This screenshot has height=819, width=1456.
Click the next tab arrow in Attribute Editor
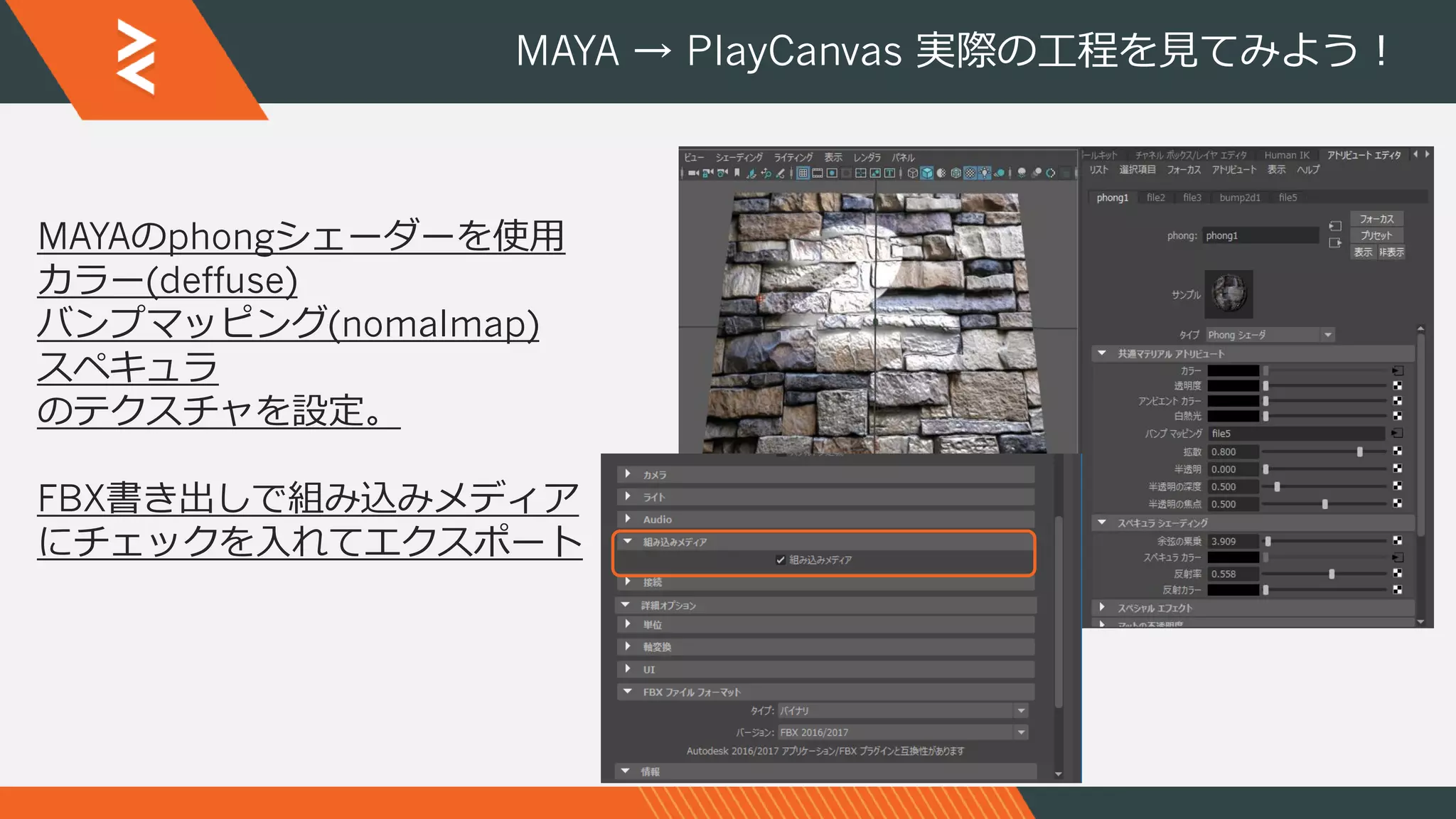[1427, 154]
